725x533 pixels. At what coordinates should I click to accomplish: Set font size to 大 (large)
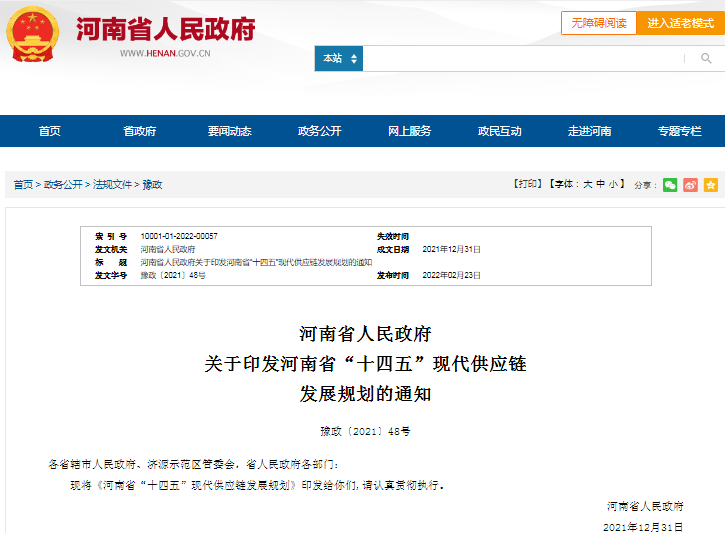click(x=587, y=184)
